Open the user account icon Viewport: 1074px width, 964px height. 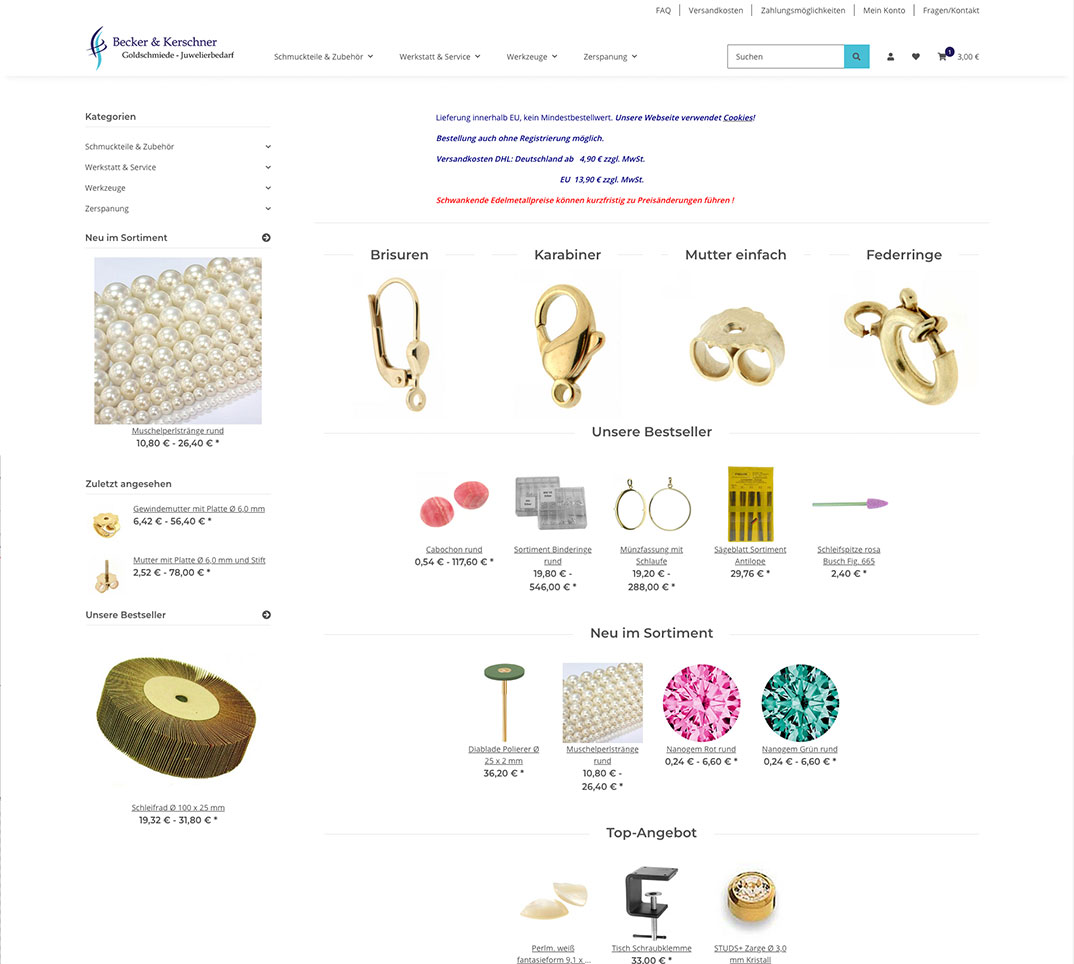pos(890,57)
